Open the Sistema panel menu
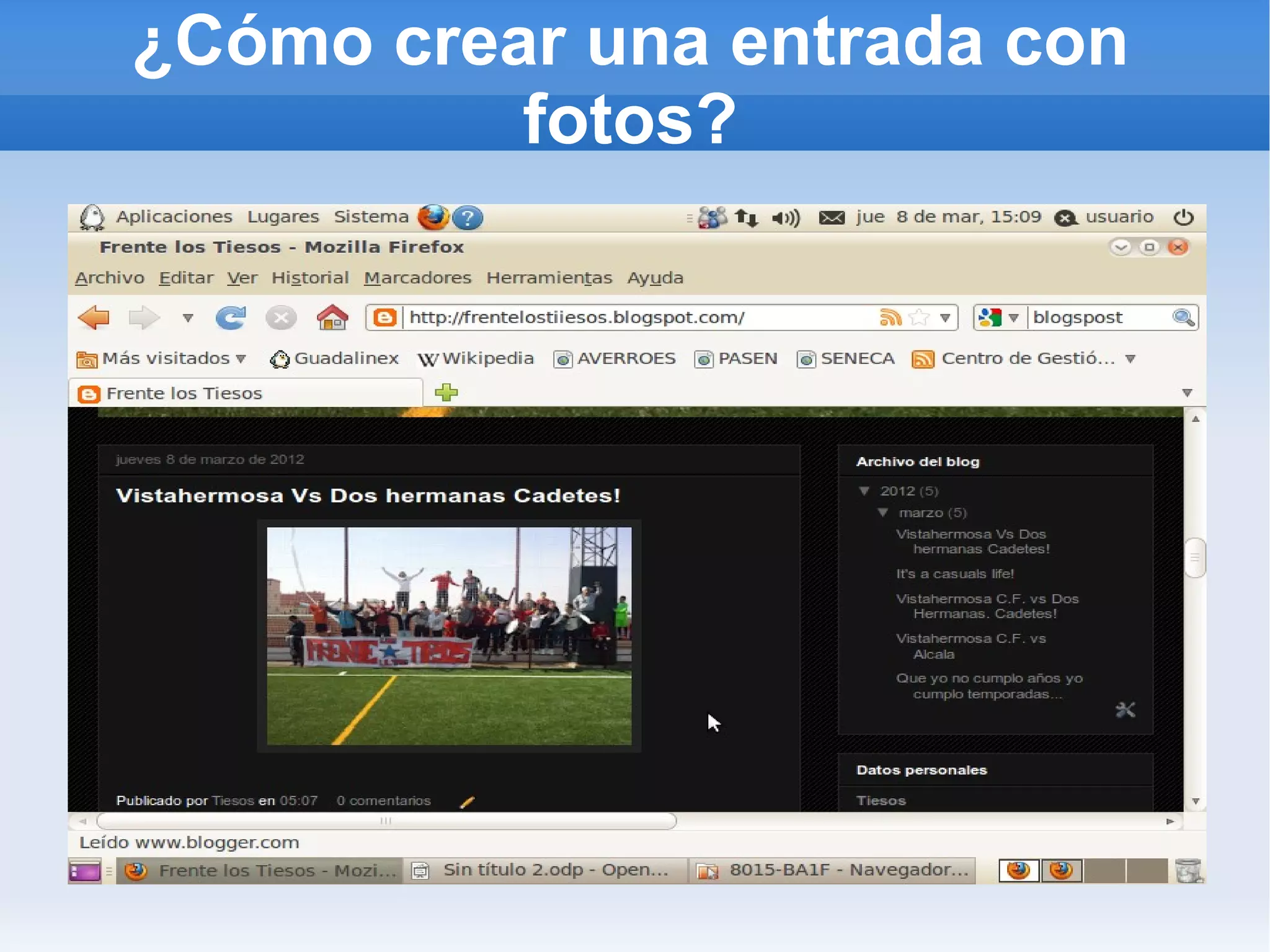 click(x=371, y=216)
